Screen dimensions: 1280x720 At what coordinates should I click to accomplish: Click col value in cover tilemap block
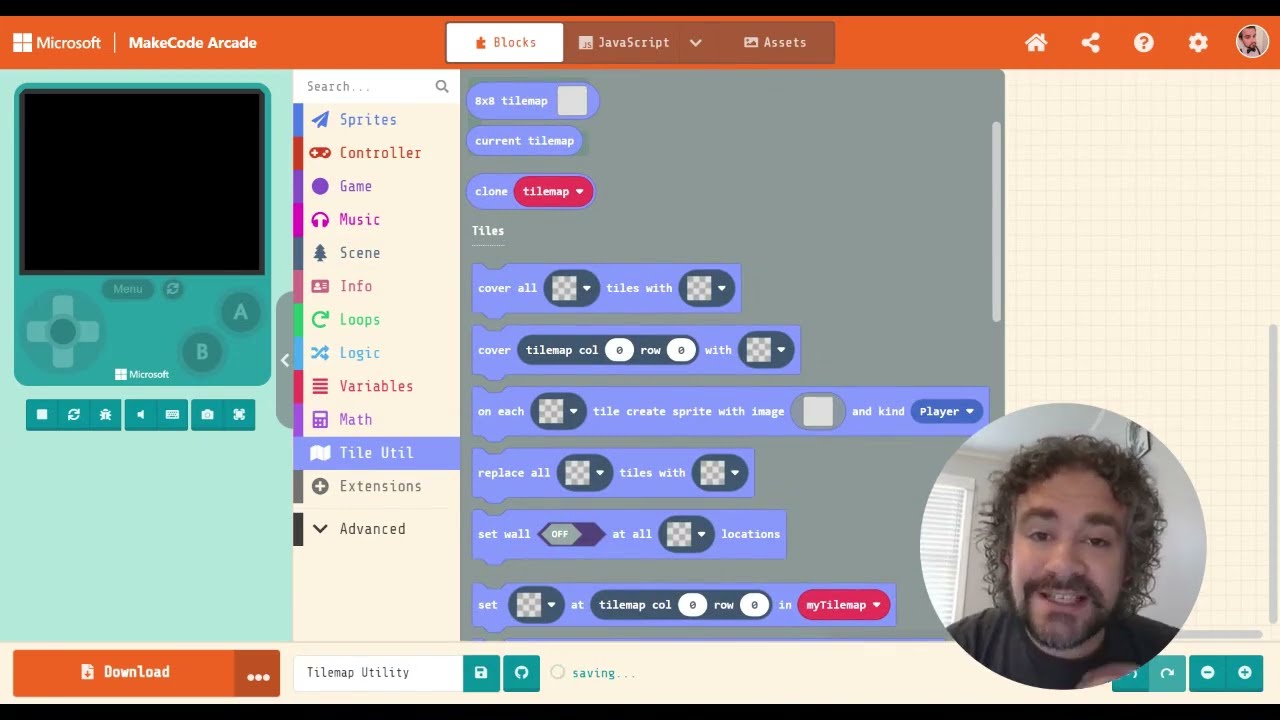click(619, 350)
